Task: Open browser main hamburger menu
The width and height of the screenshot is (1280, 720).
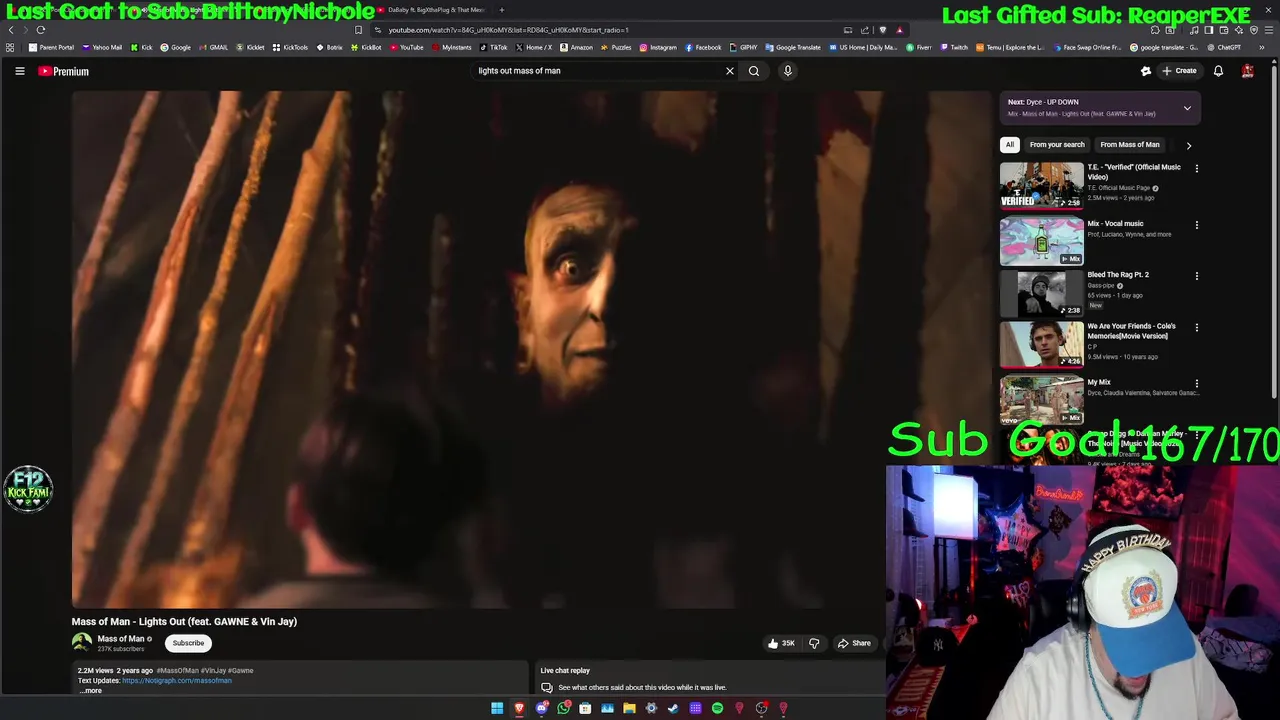Action: (x=1269, y=30)
